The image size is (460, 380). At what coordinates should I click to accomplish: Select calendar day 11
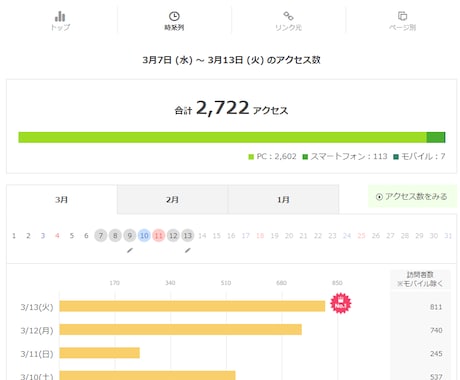(x=159, y=236)
